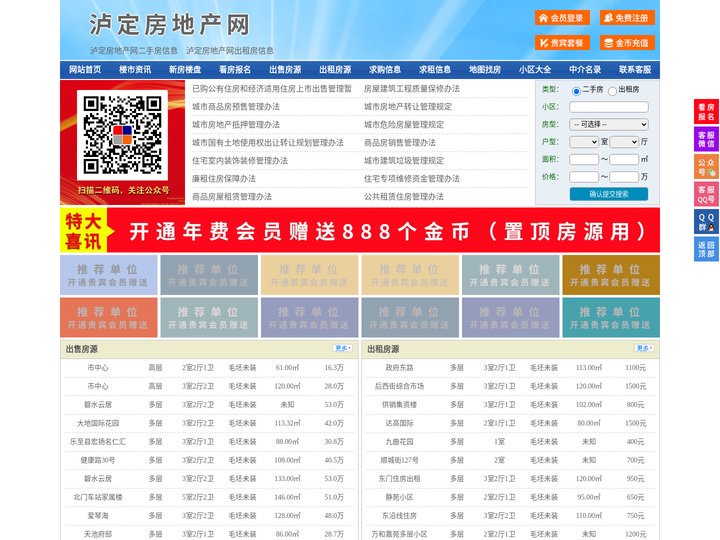Click the sidebar 看房报名 icon
The image size is (720, 540).
[x=706, y=112]
